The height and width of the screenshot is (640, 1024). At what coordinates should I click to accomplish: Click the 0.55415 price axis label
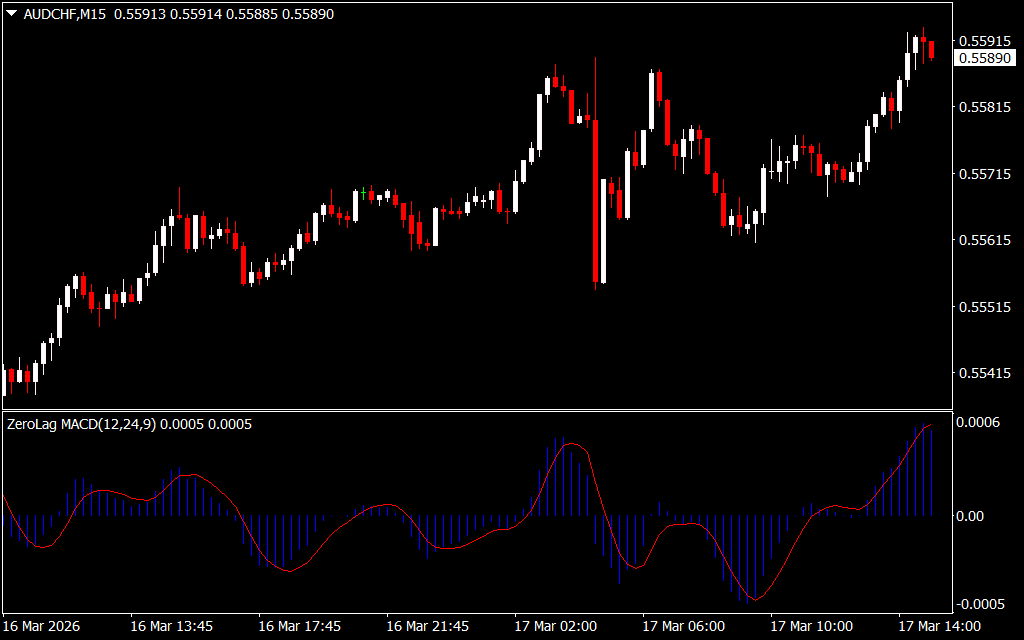[x=983, y=373]
